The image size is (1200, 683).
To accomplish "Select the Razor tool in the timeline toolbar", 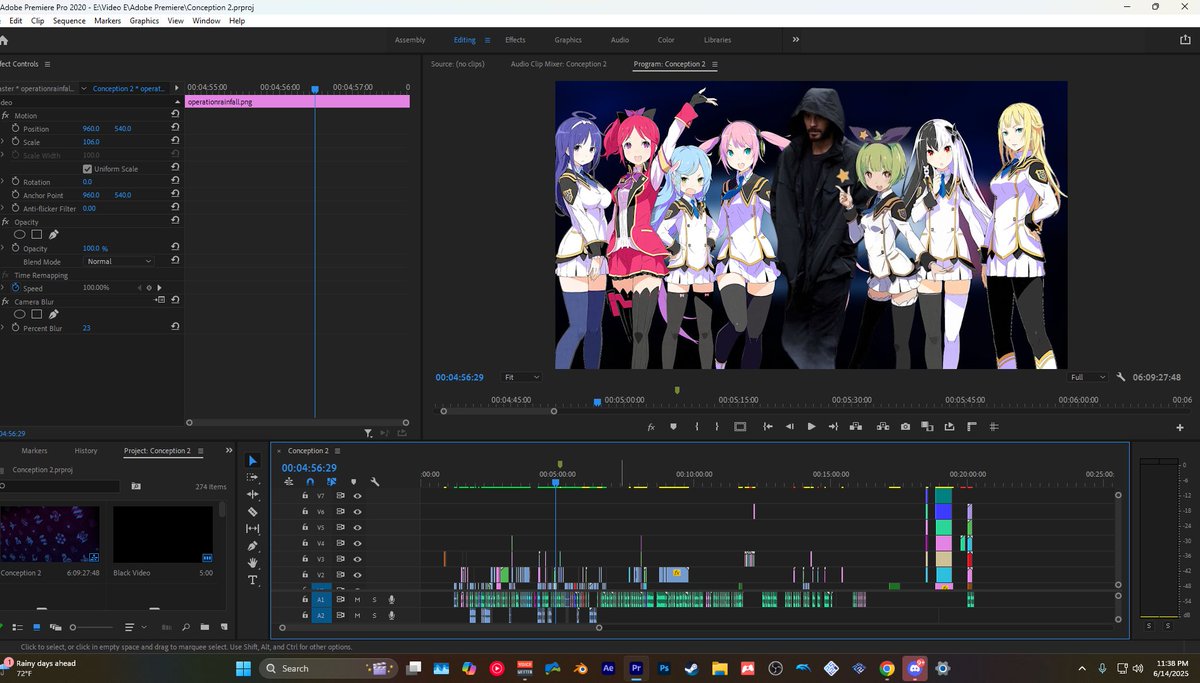I will [253, 512].
